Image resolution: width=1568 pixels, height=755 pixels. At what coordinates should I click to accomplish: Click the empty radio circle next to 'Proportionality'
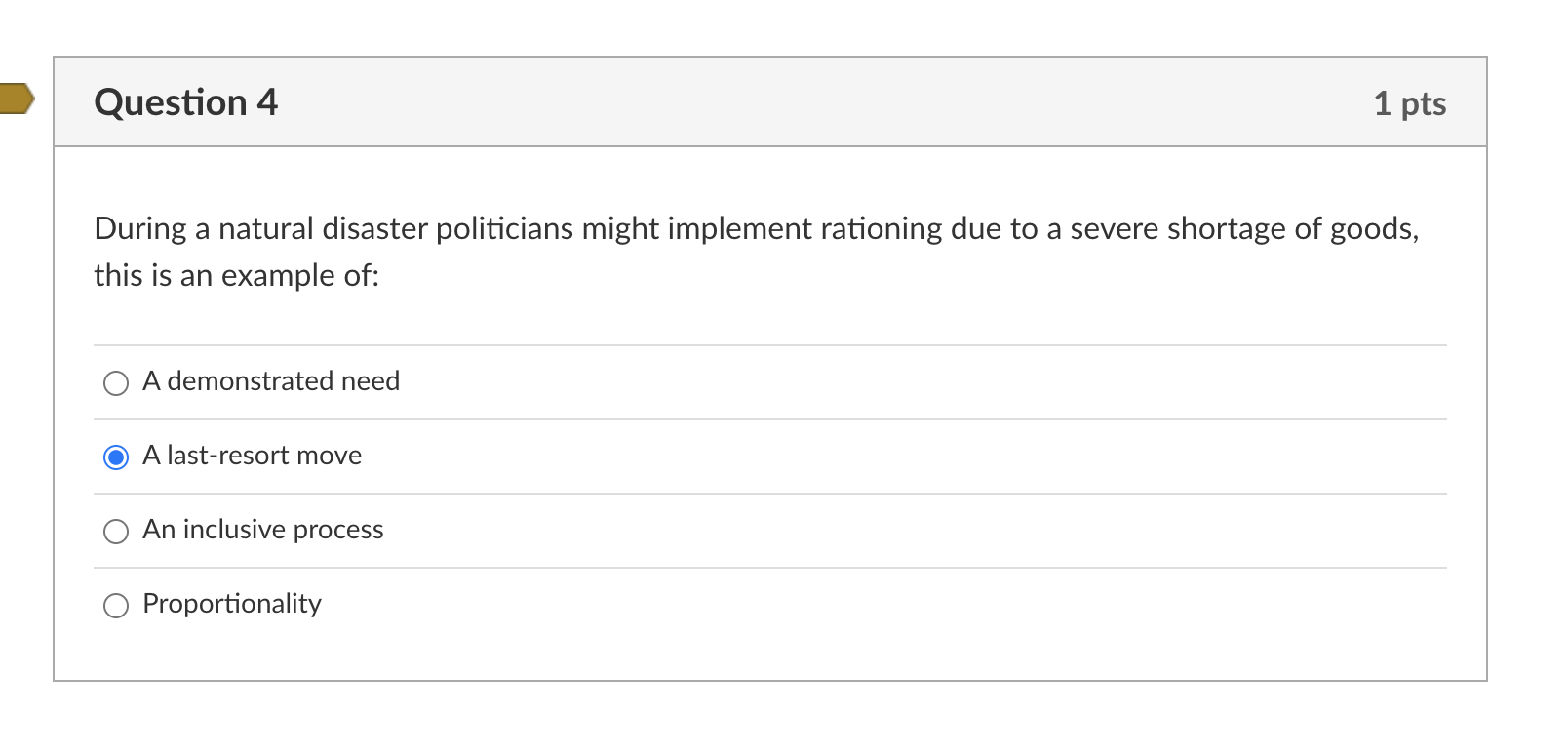(x=116, y=606)
